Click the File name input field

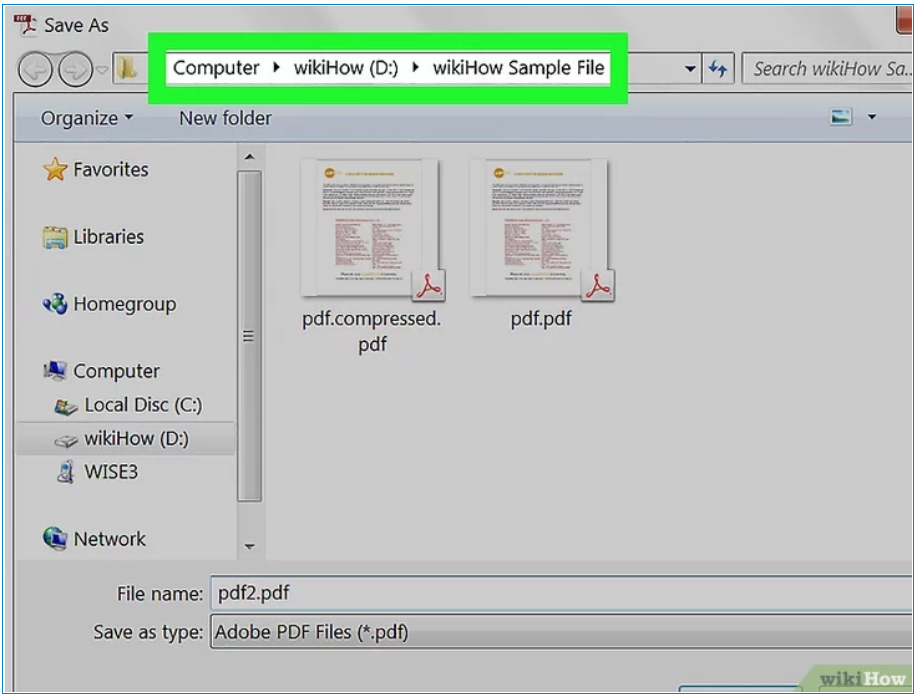[561, 593]
